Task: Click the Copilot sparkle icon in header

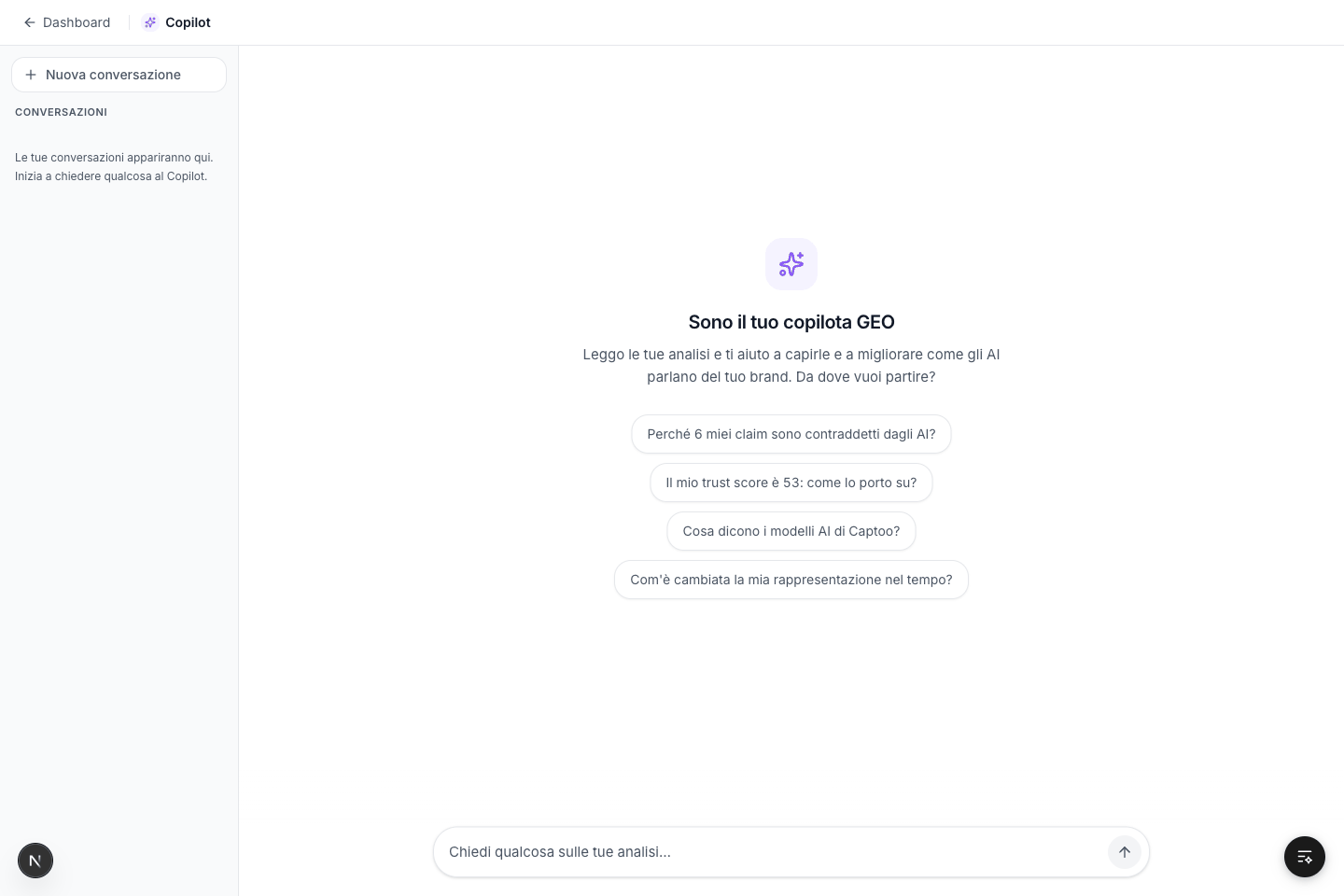Action: click(x=150, y=22)
